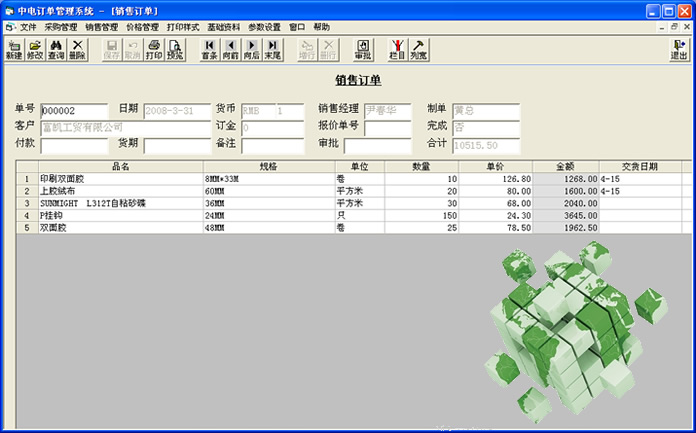This screenshot has width=696, height=433.
Task: Click the 合计 field showing 10515.50
Action: click(x=486, y=146)
